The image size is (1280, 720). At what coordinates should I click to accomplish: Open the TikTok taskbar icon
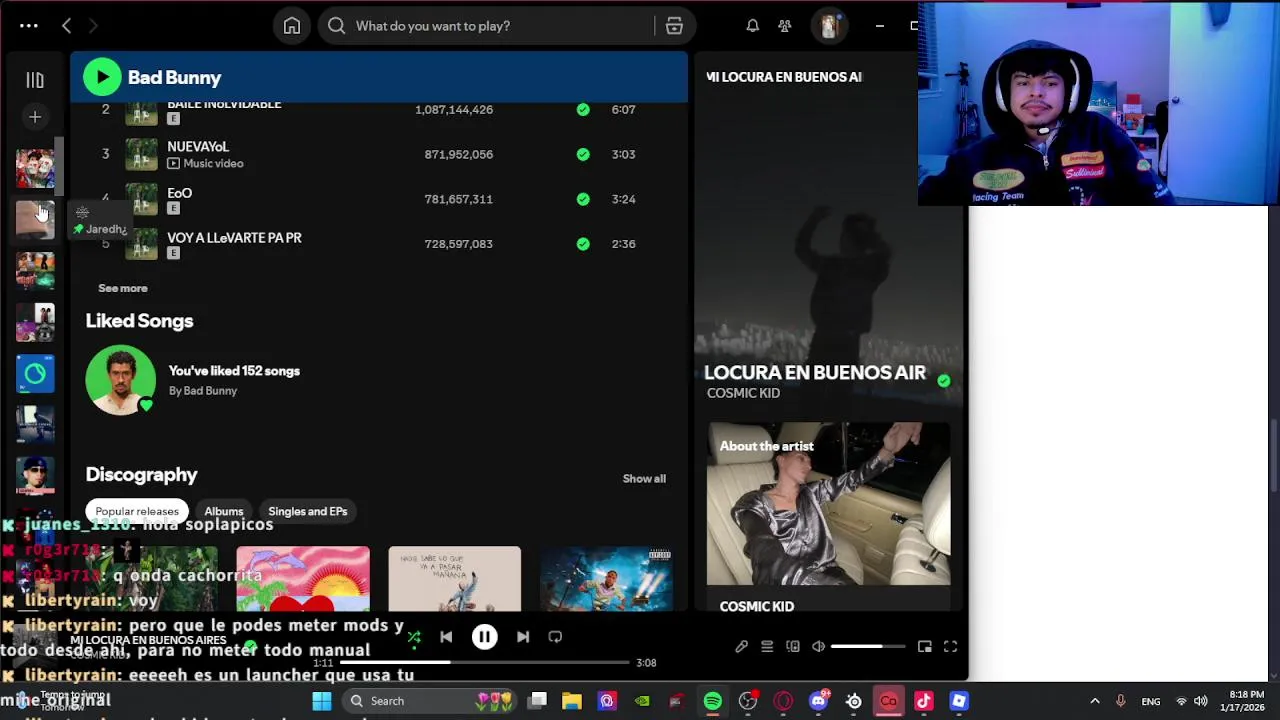pos(924,701)
